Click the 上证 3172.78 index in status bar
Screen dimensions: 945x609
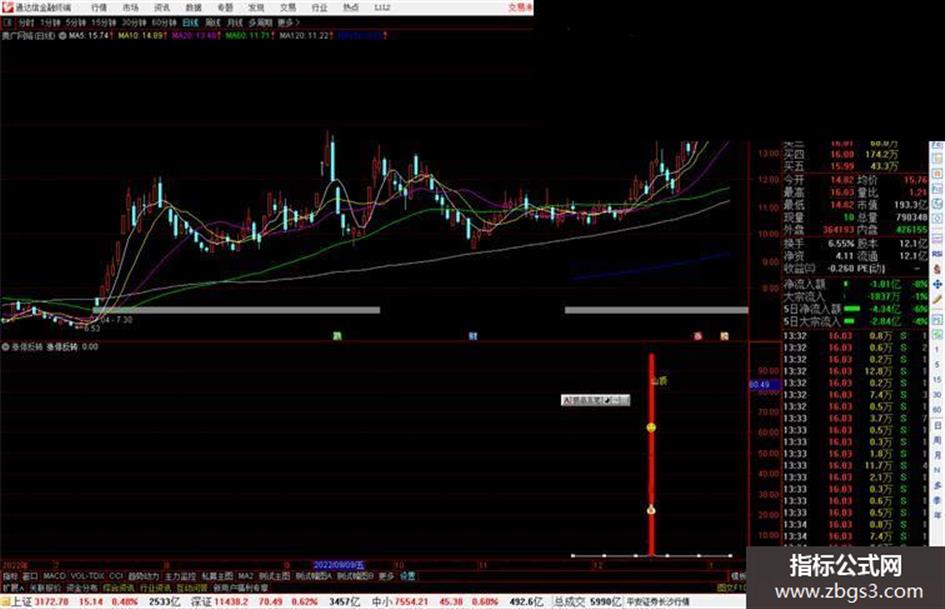pyautogui.click(x=40, y=602)
